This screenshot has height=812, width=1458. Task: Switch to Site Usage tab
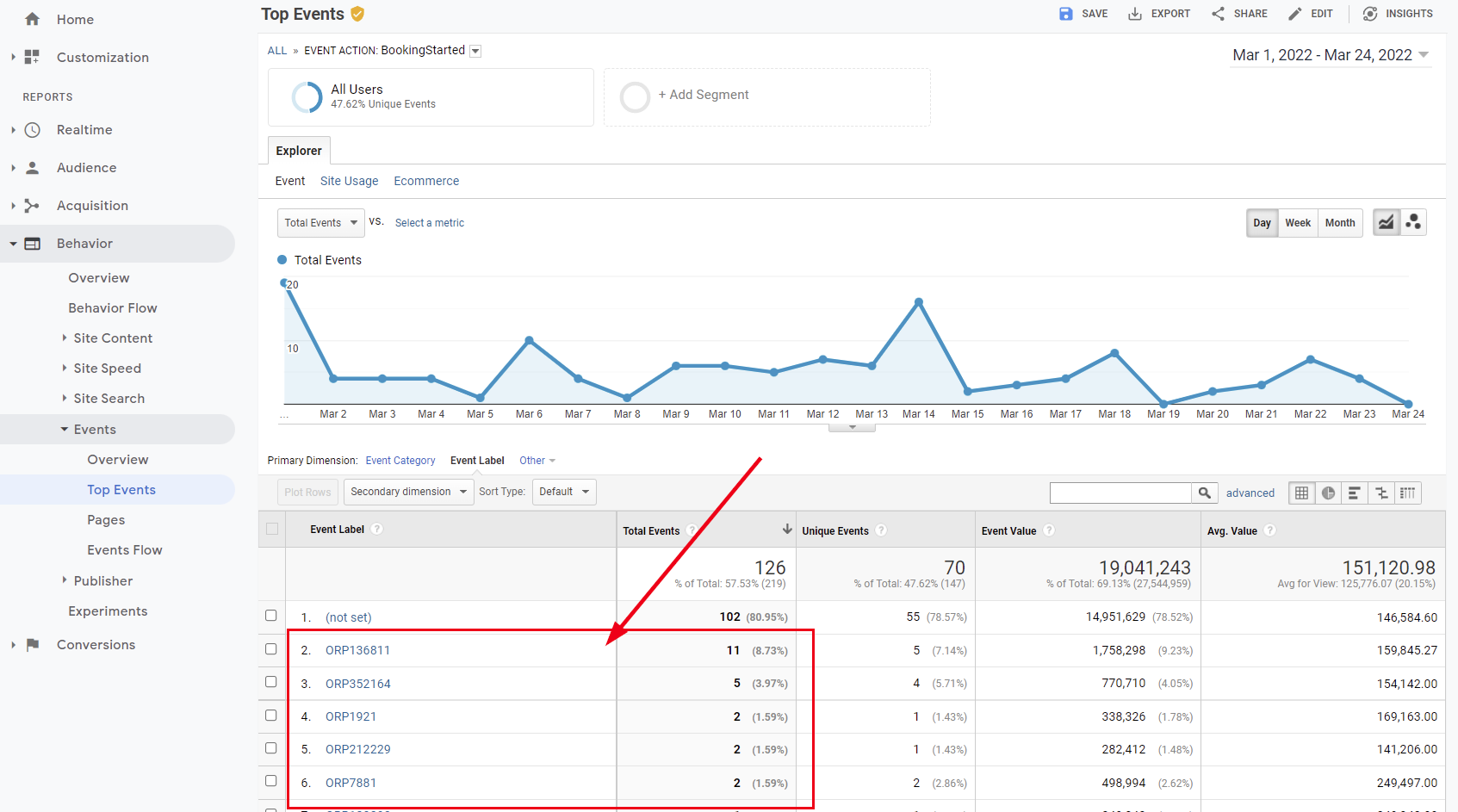[349, 181]
